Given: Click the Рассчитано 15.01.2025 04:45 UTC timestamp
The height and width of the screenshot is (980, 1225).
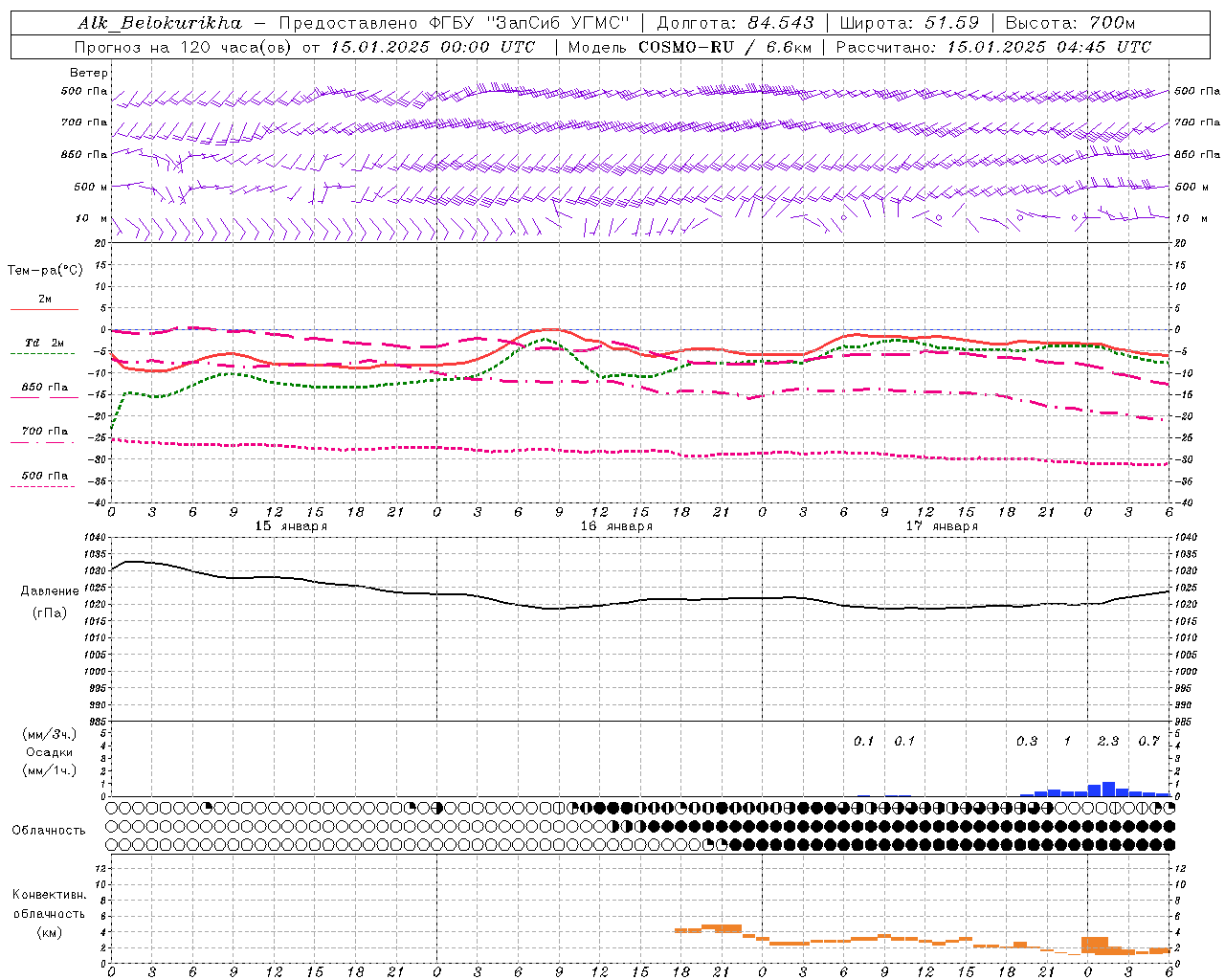Looking at the screenshot, I should 994,46.
